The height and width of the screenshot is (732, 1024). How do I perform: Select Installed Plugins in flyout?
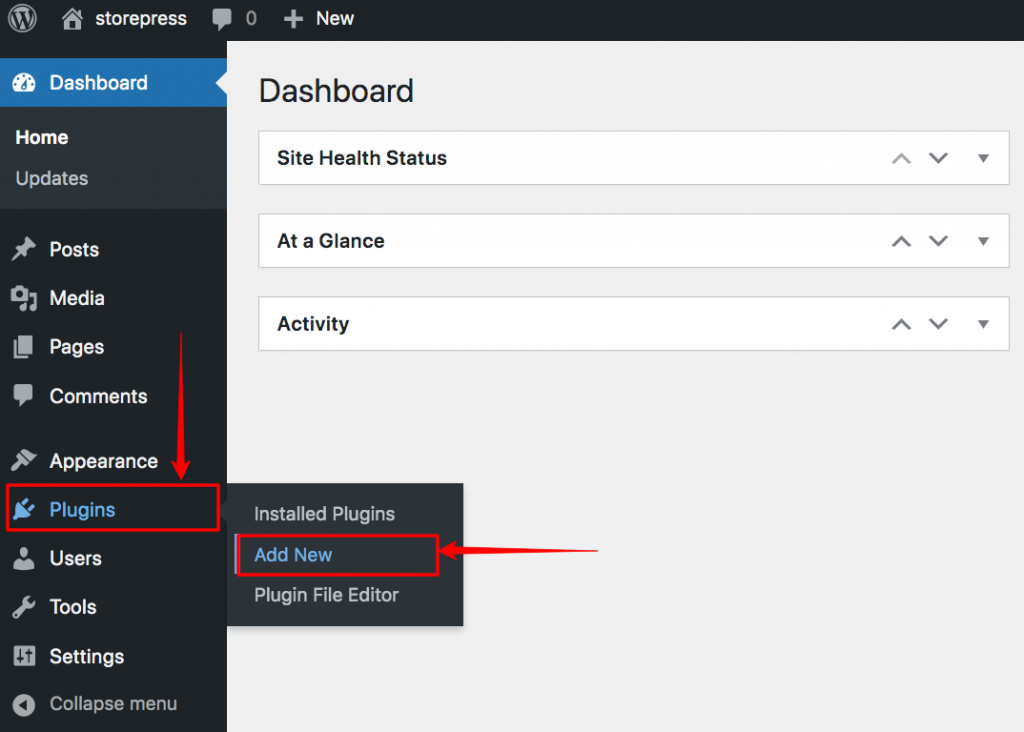(324, 514)
